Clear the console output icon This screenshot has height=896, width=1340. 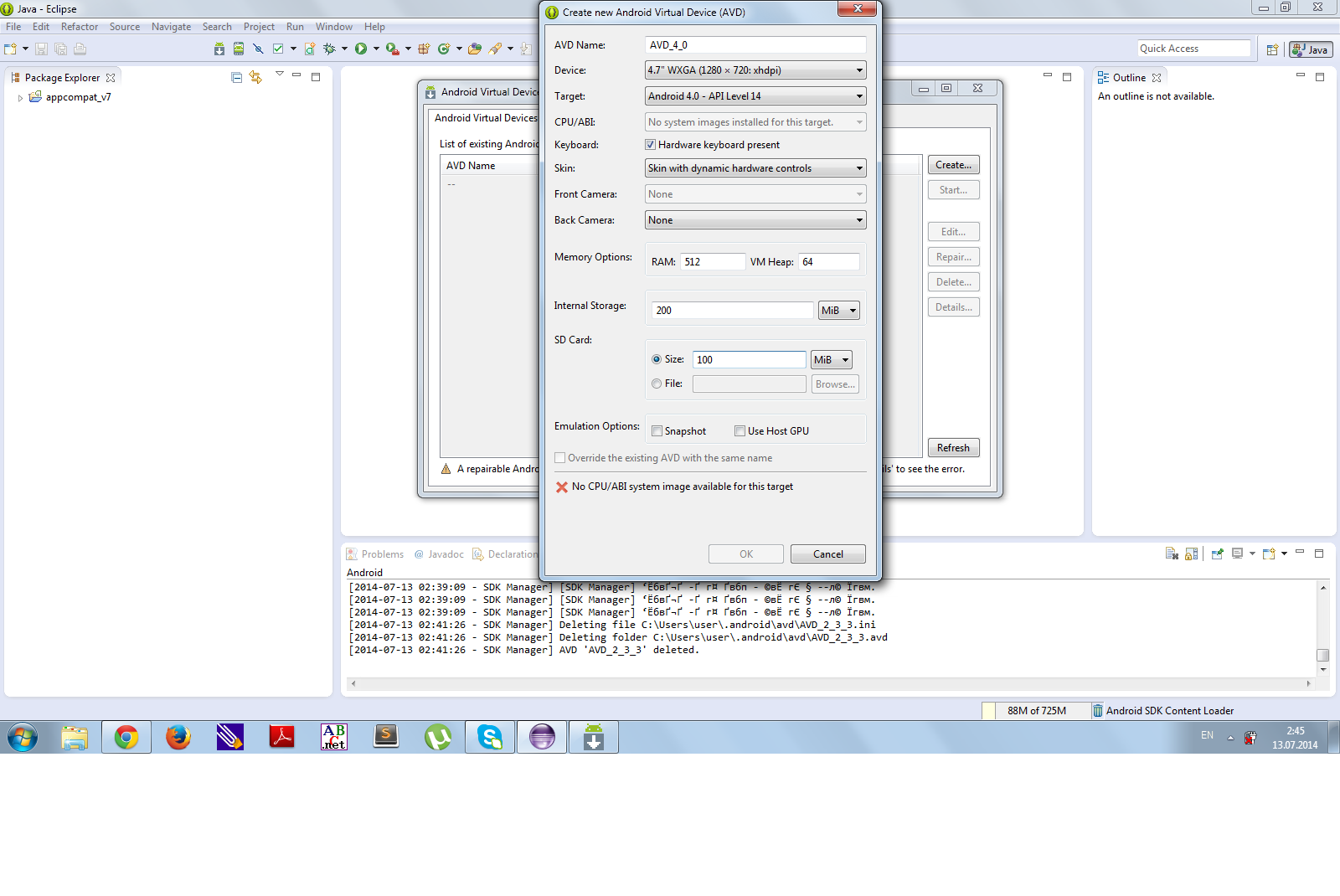[x=1172, y=554]
